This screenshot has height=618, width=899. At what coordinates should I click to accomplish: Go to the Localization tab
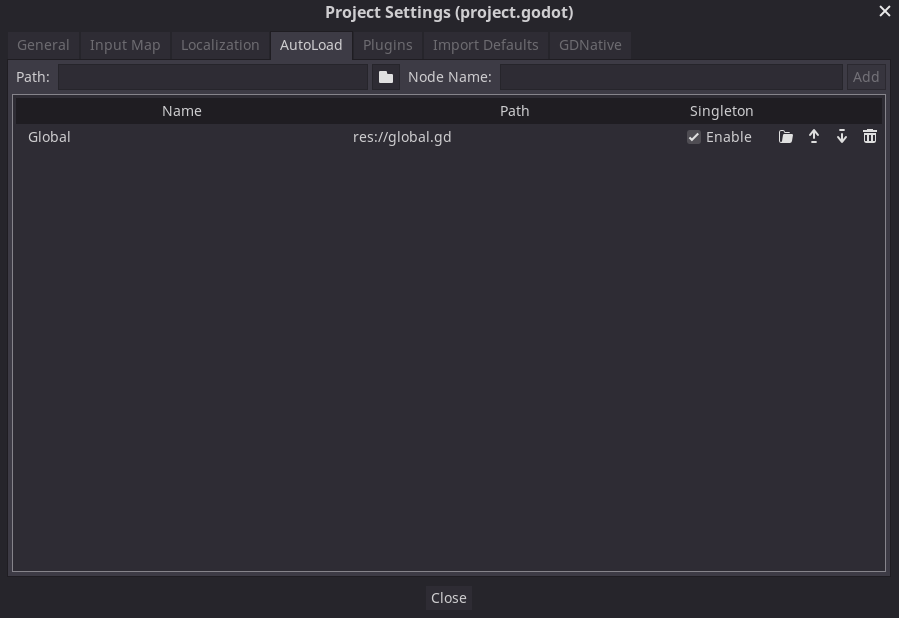tap(220, 45)
